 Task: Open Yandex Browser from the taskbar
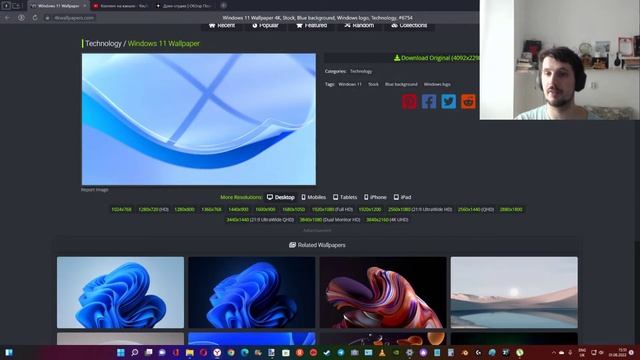[x=217, y=353]
